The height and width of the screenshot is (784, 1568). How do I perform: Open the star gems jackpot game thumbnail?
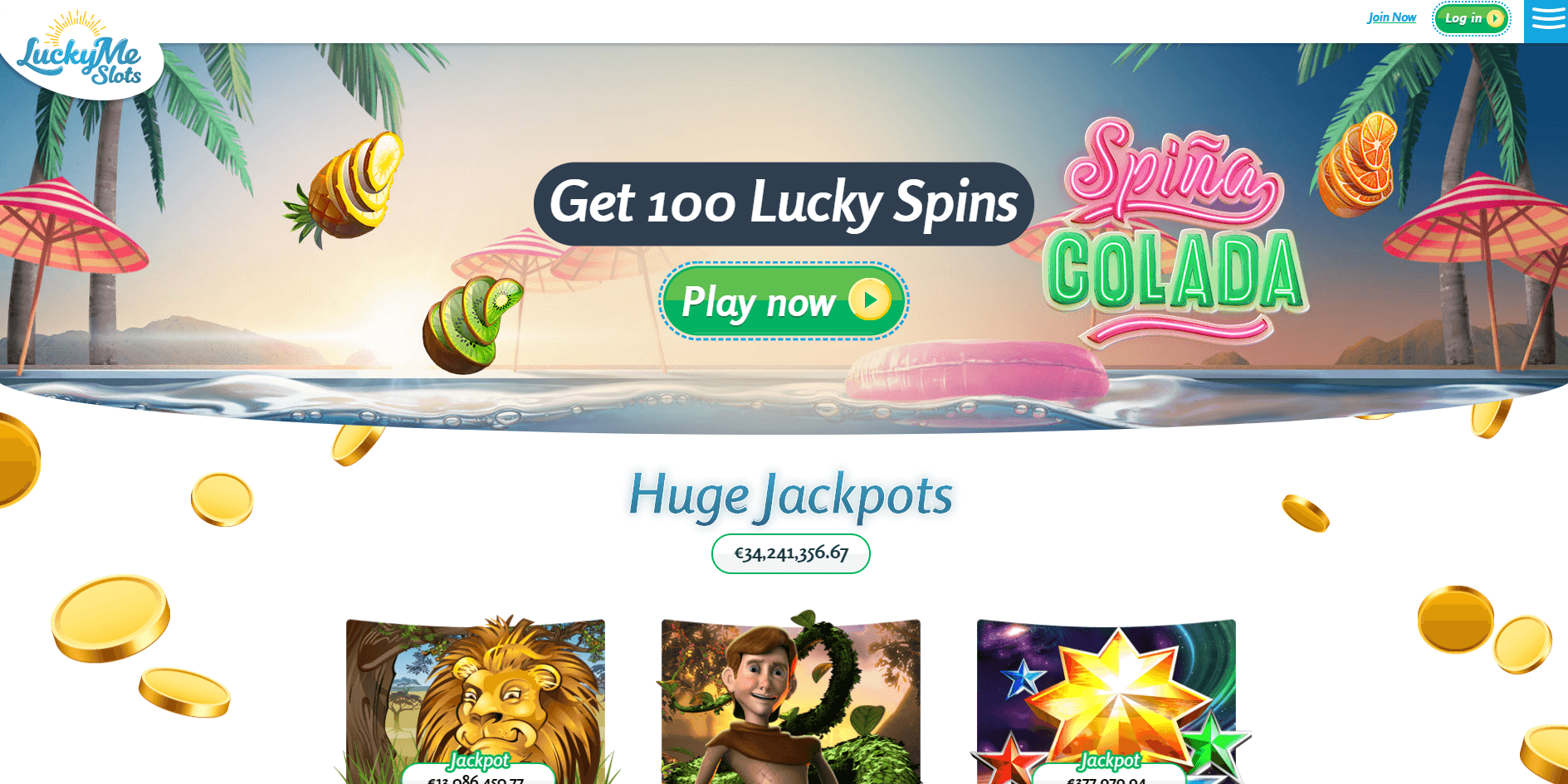1107,702
